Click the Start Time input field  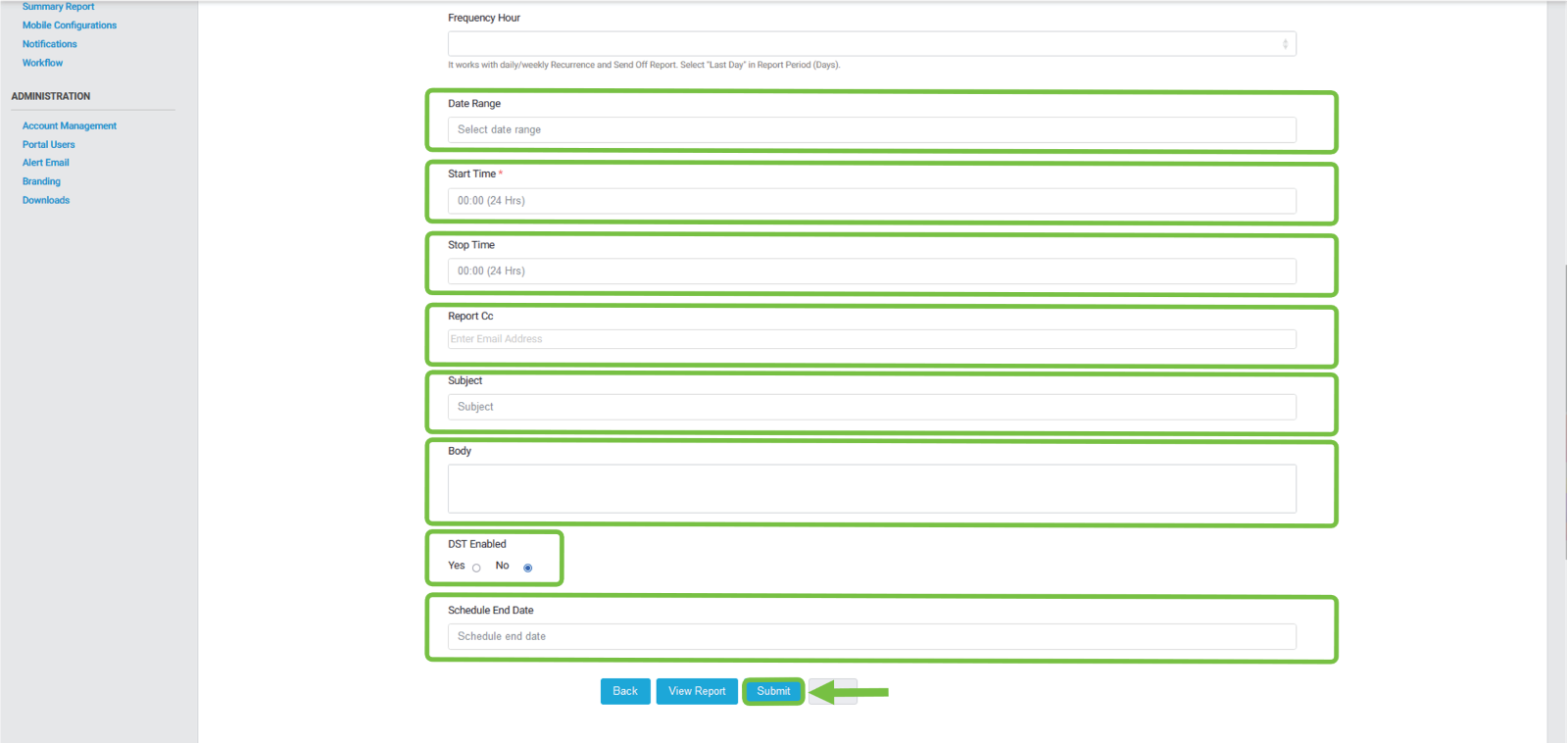[x=871, y=201]
